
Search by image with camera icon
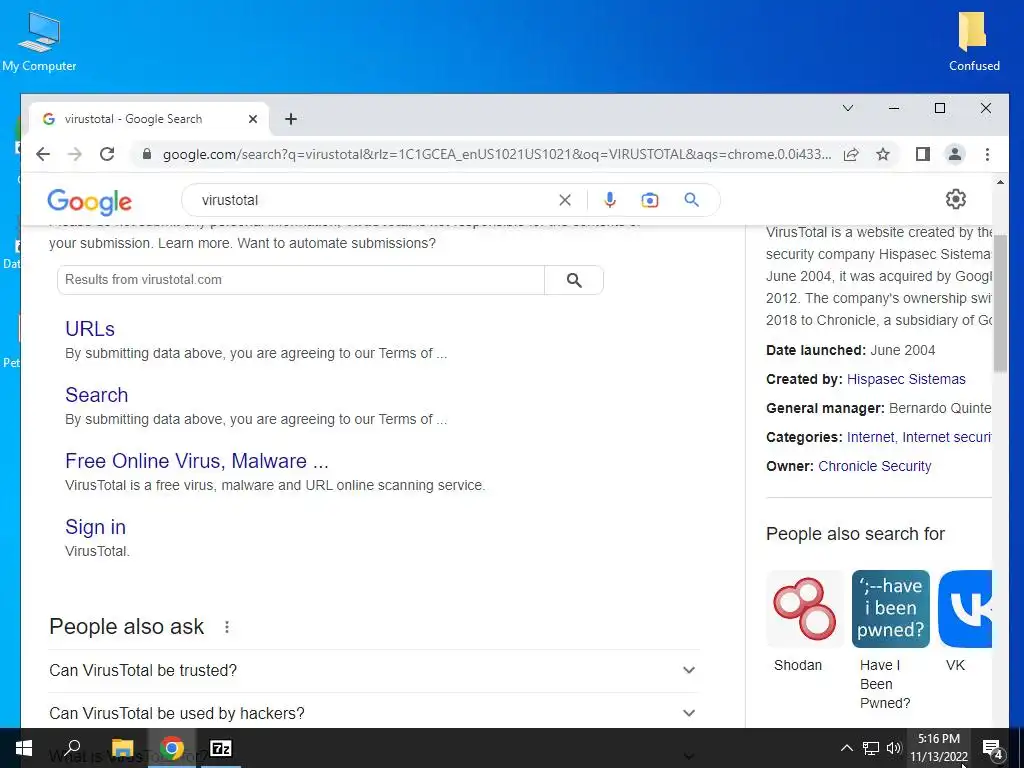point(650,200)
